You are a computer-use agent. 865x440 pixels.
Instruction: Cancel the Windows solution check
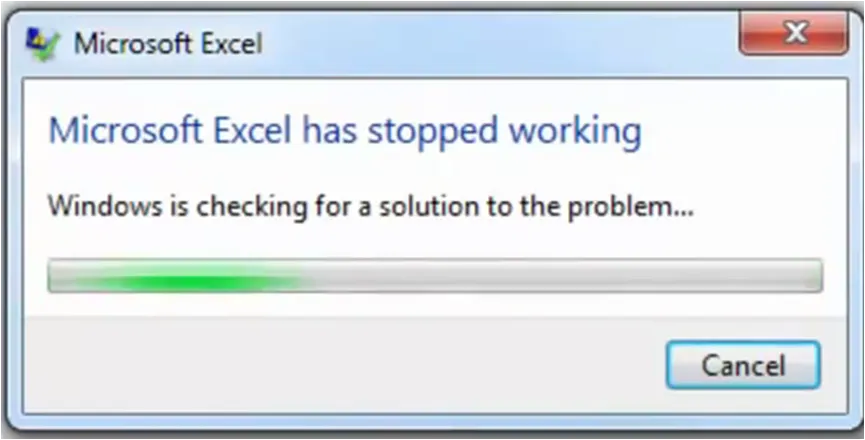tap(743, 365)
